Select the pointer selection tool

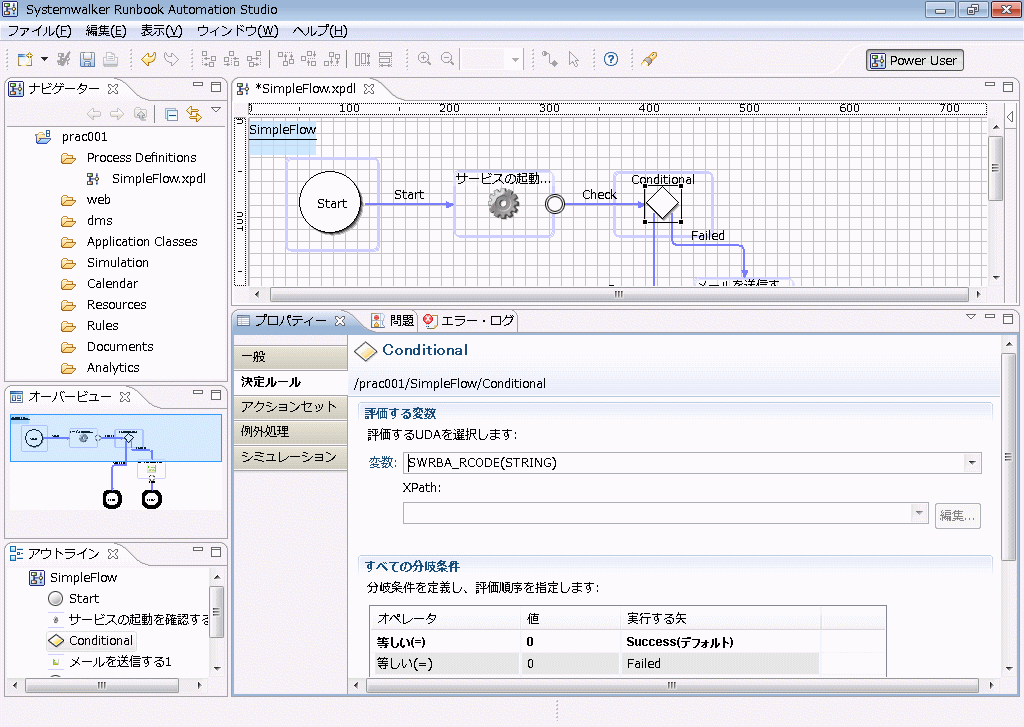[574, 59]
